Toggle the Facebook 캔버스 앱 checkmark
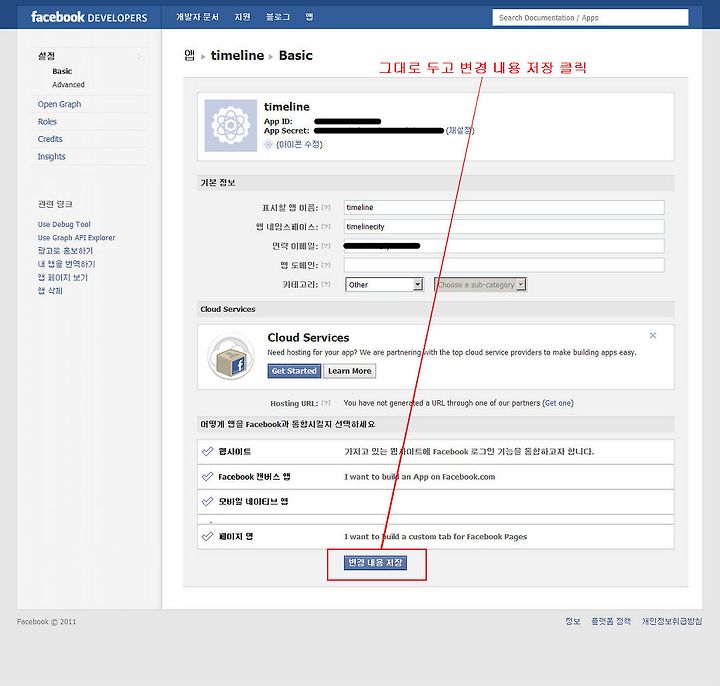 coord(208,477)
